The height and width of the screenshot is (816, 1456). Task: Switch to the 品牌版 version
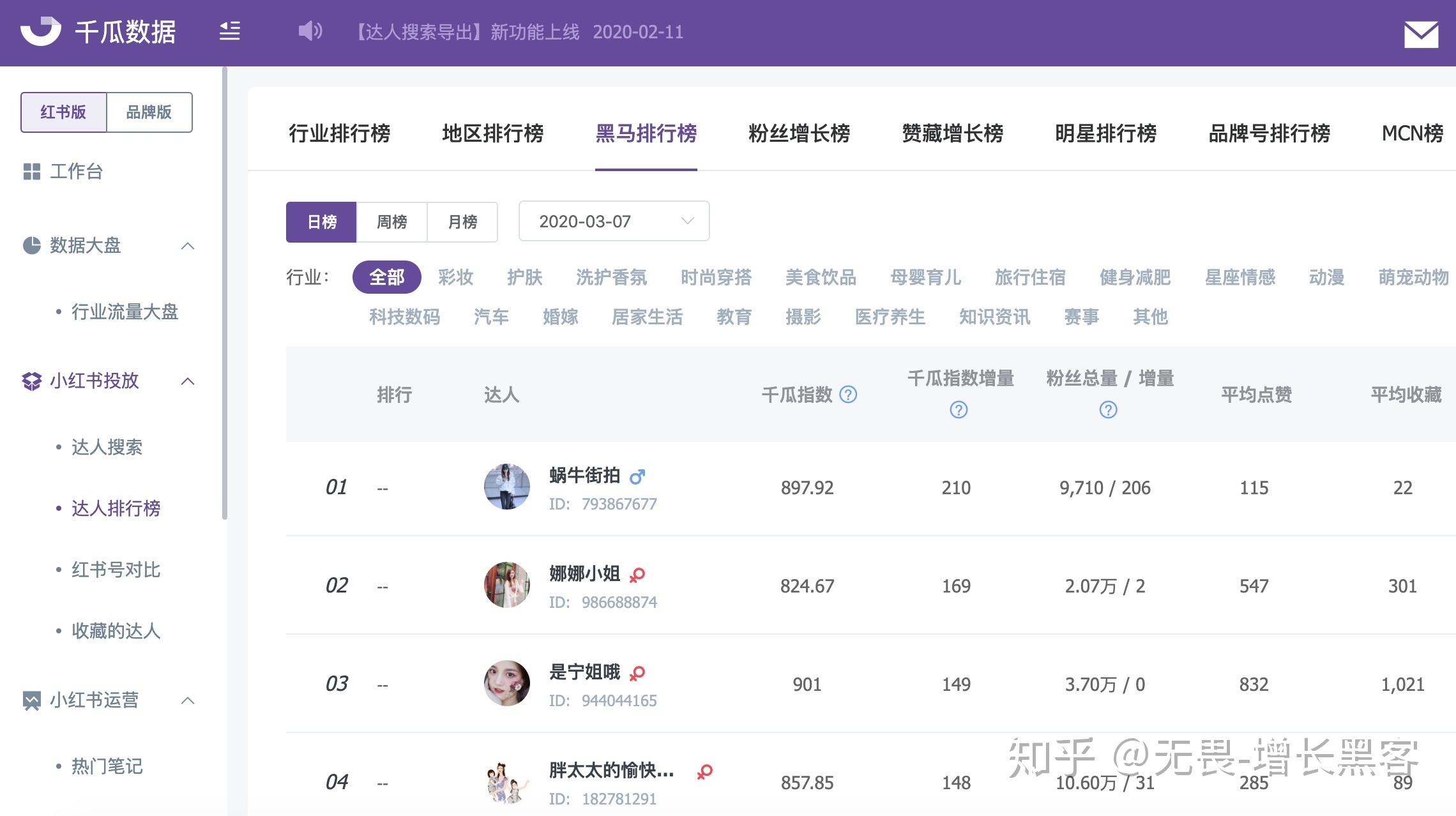coord(149,112)
